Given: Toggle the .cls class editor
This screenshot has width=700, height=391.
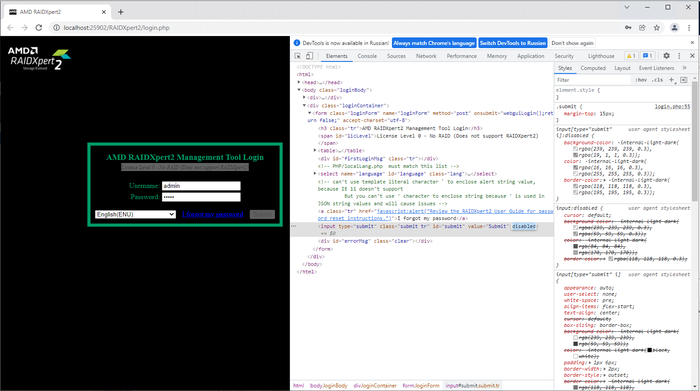Looking at the screenshot, I should [x=657, y=80].
